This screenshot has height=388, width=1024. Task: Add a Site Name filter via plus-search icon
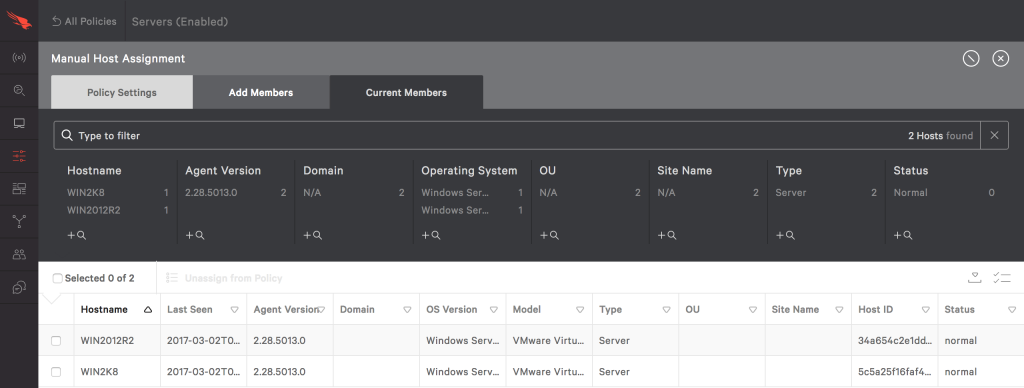pos(667,235)
